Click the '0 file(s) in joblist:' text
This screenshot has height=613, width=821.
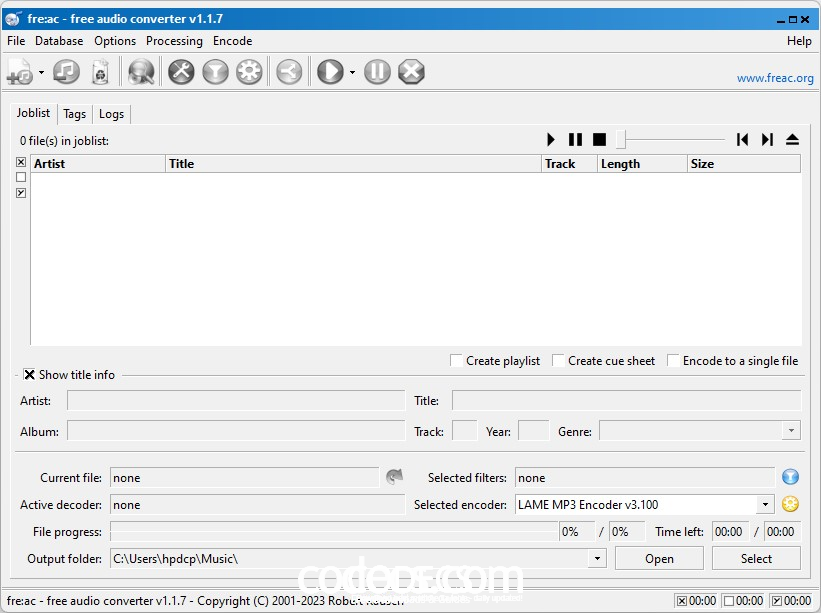click(x=64, y=141)
